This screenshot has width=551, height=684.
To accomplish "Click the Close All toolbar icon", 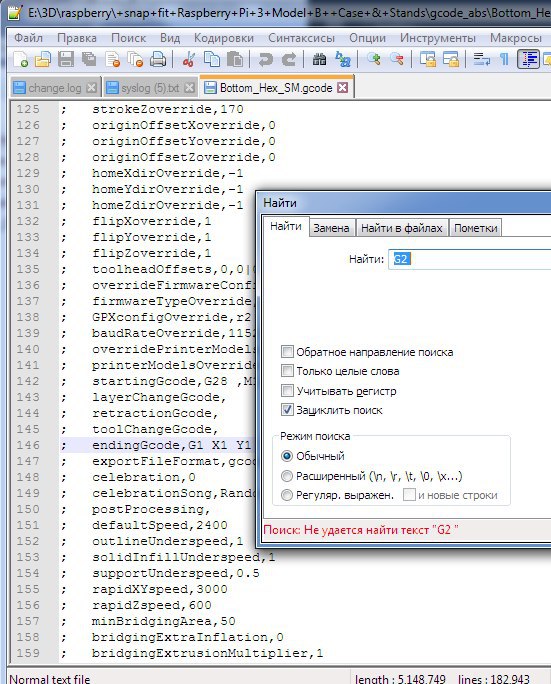I will (x=135, y=59).
